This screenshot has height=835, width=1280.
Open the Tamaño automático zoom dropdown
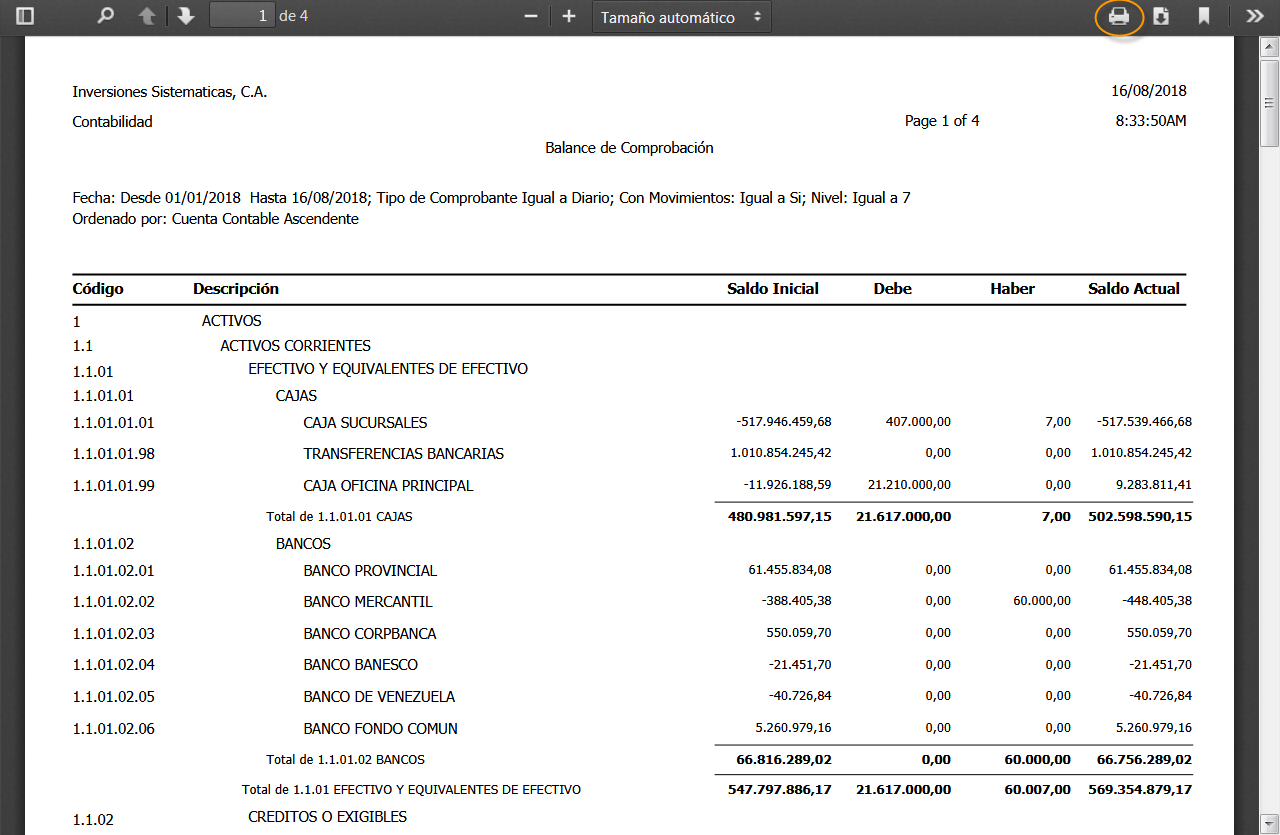click(681, 16)
